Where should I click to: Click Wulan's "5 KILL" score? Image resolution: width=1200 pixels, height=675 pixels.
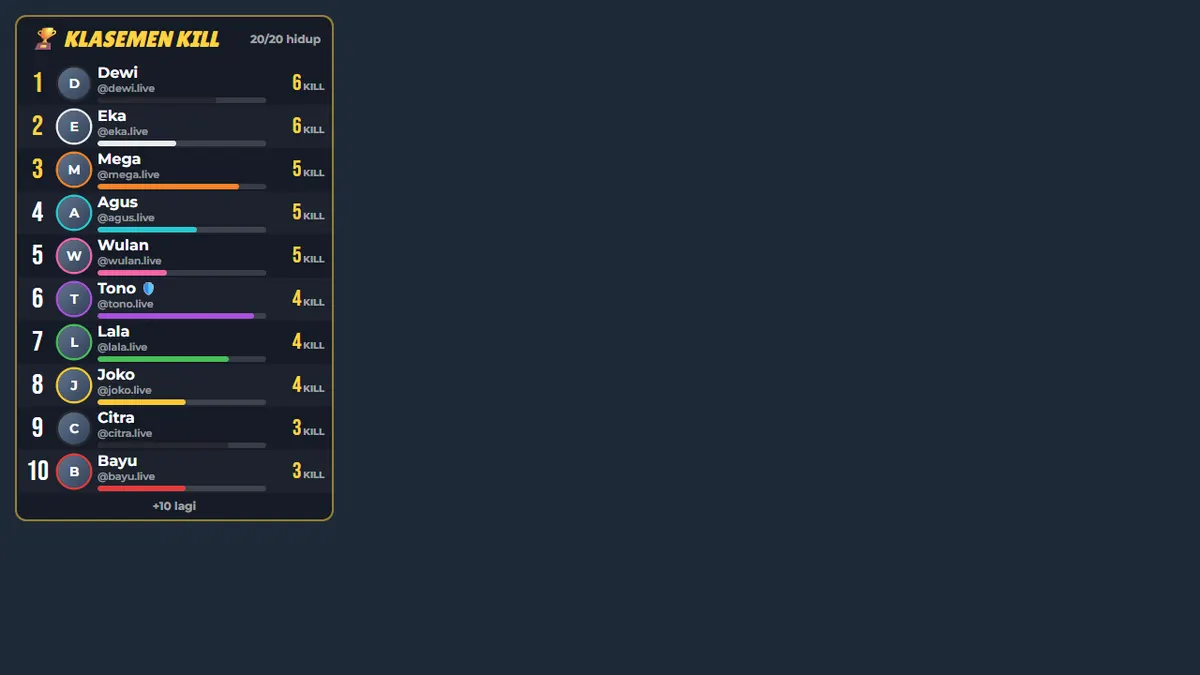(x=308, y=255)
